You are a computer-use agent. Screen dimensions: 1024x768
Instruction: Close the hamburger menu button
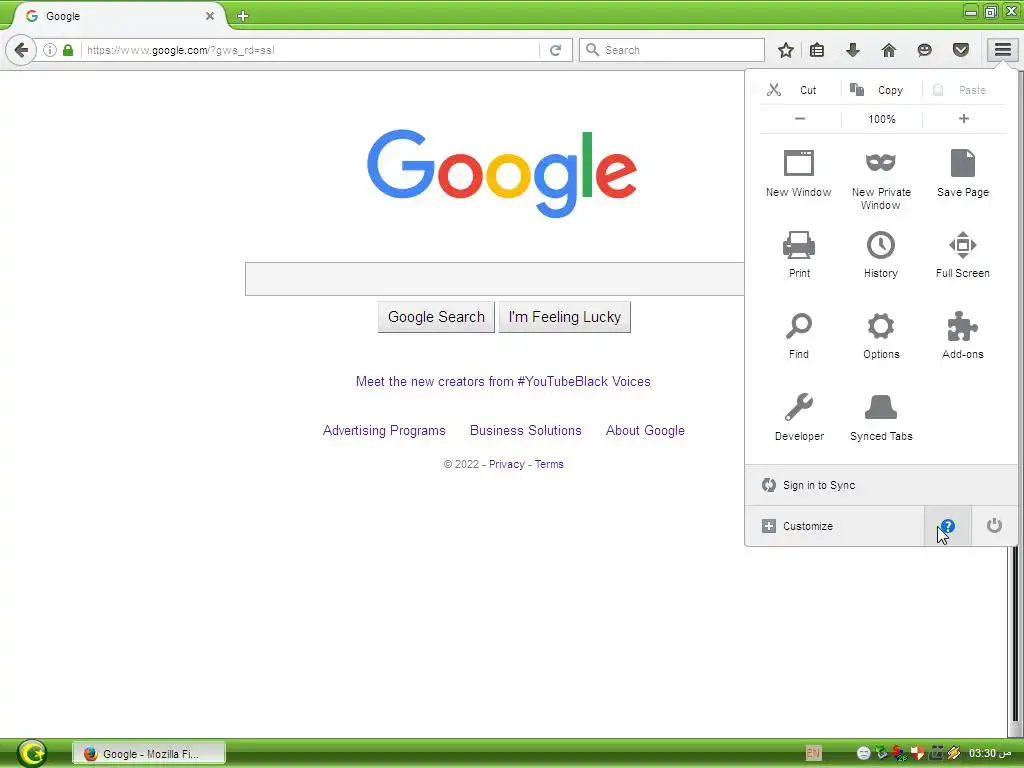coord(1003,50)
